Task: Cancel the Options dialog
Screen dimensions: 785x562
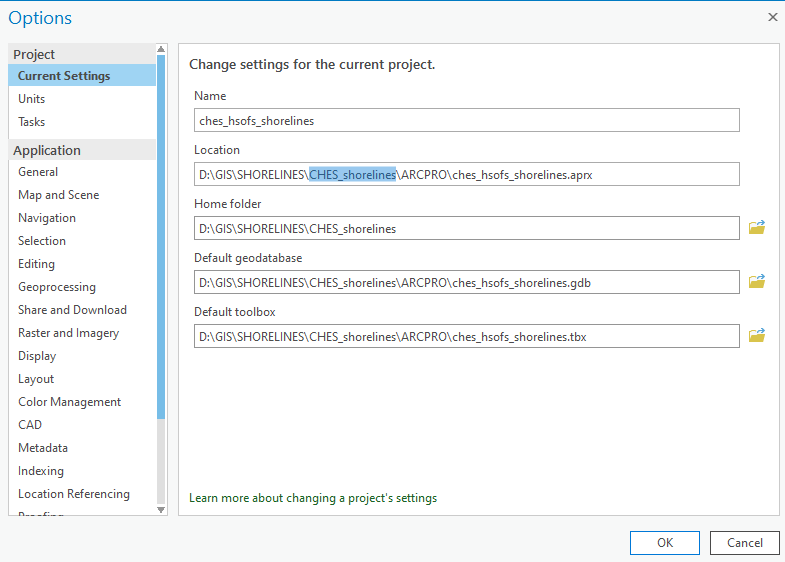Action: click(x=744, y=543)
